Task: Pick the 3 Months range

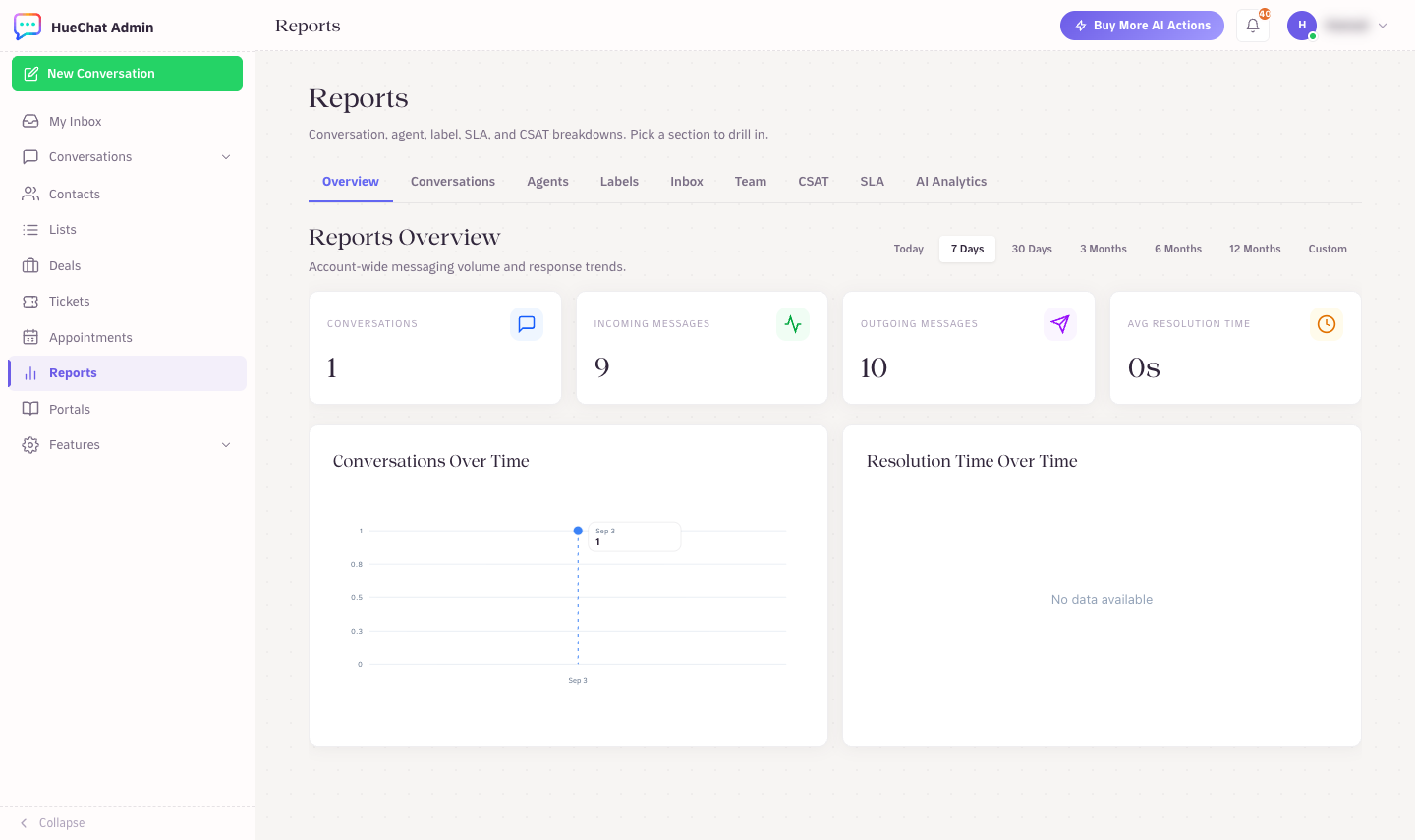Action: click(1104, 250)
